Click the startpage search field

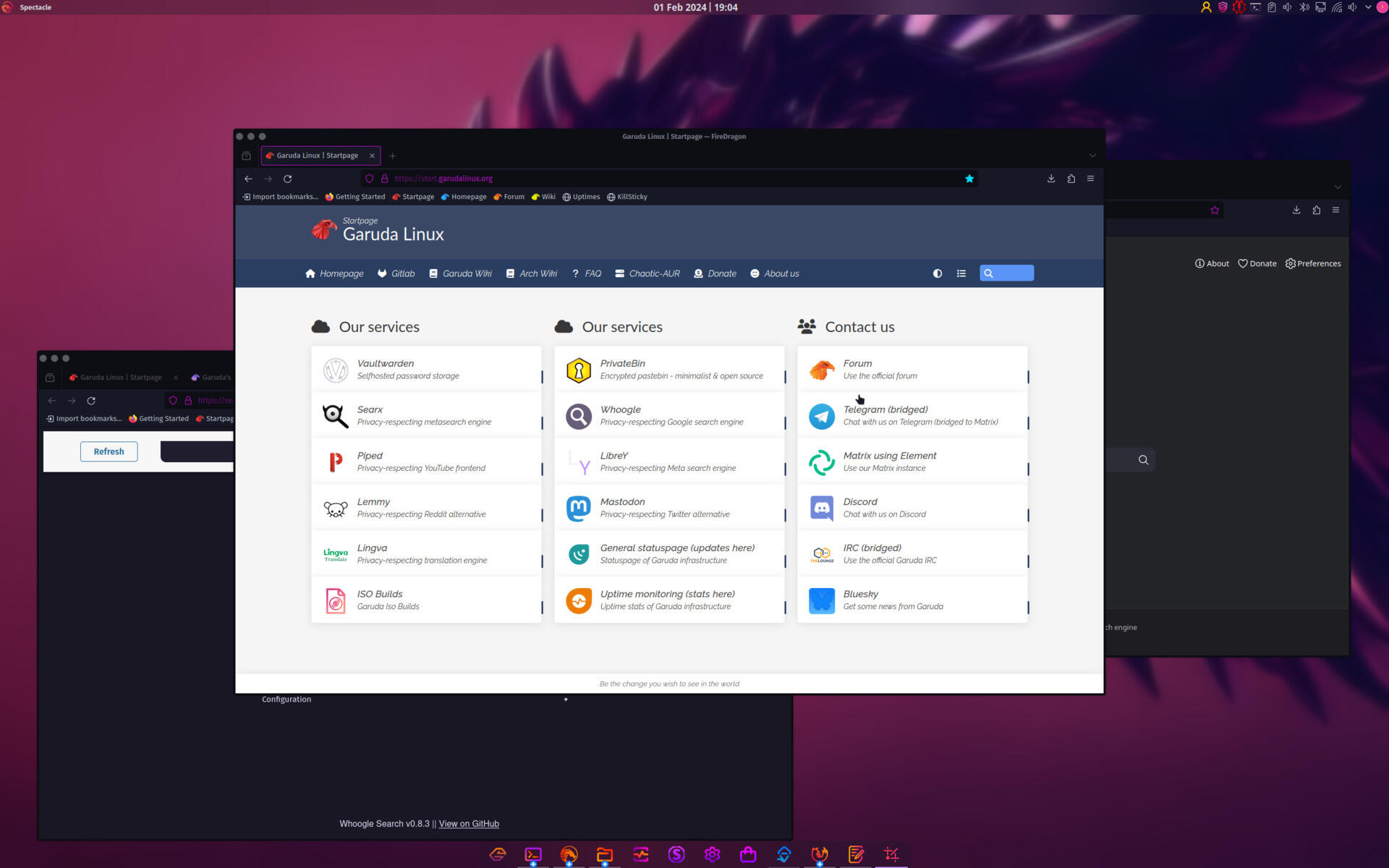[x=1007, y=273]
